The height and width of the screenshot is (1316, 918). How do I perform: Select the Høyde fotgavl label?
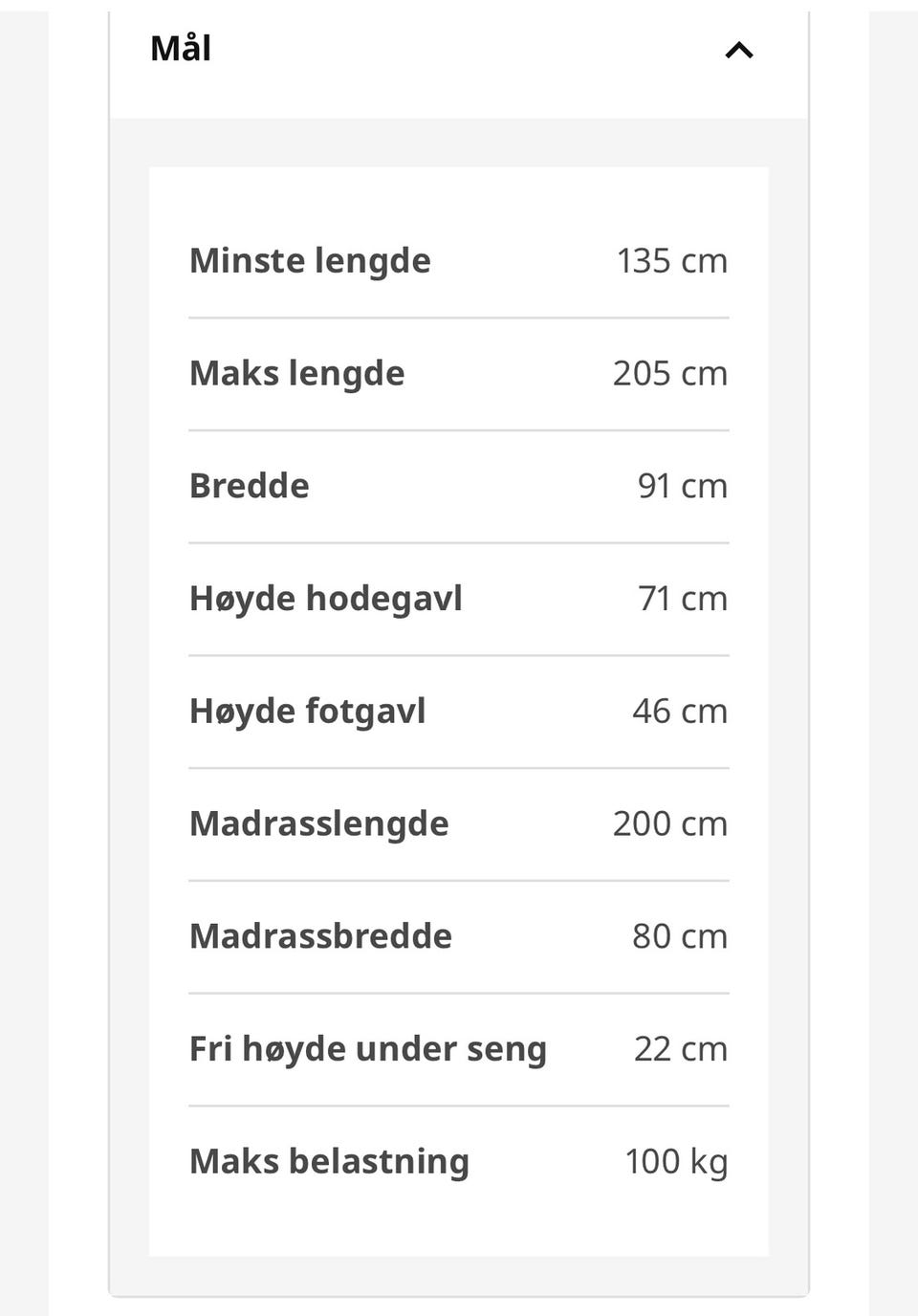tap(308, 712)
